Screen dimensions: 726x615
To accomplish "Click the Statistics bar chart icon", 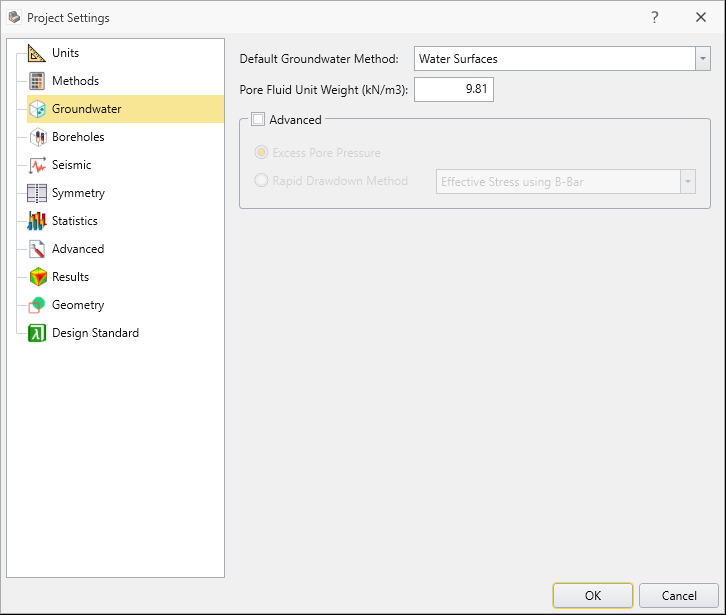I will click(x=37, y=221).
